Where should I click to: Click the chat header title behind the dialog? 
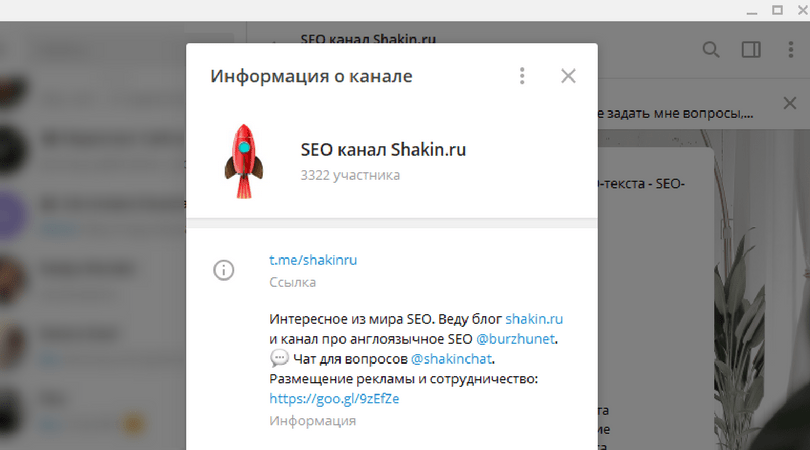click(x=368, y=39)
